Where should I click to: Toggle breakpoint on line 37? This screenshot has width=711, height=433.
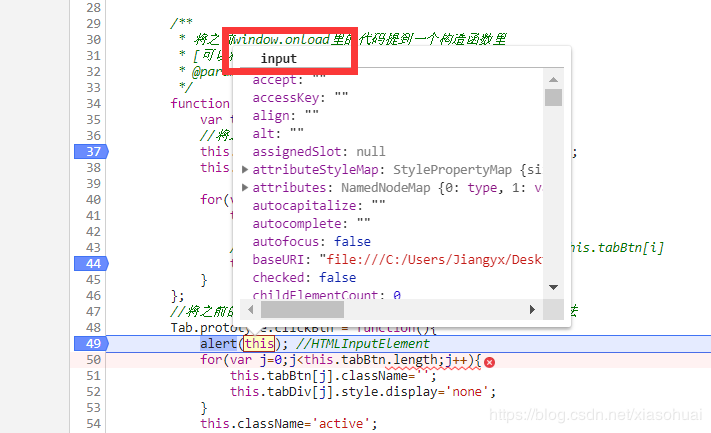click(x=92, y=151)
